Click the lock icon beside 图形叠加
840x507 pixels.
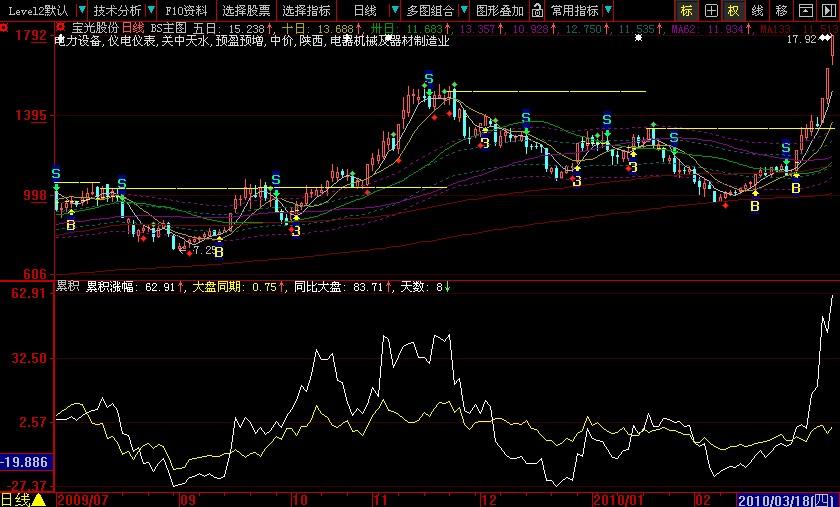(x=538, y=11)
